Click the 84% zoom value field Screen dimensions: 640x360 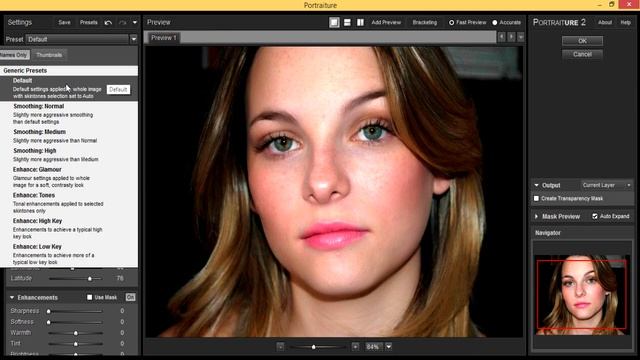374,347
